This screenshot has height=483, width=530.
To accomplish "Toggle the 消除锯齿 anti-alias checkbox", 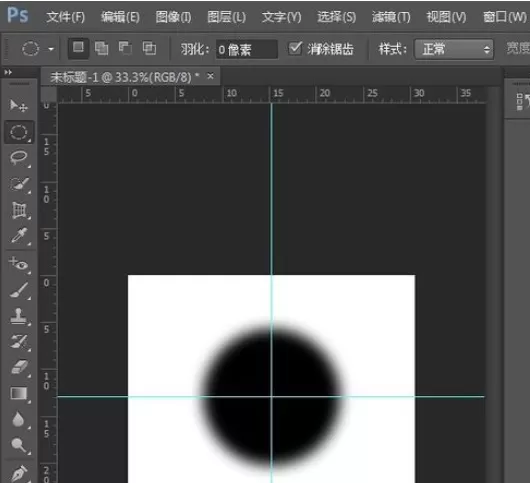I will 295,49.
